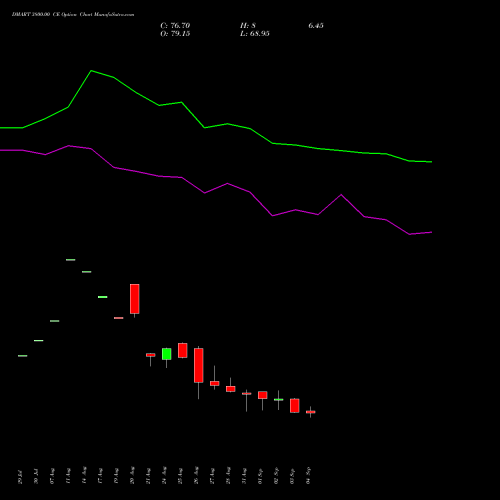Image resolution: width=500 pixels, height=500 pixels.
Task: Select the 14 Aug date label
Action: point(84,475)
